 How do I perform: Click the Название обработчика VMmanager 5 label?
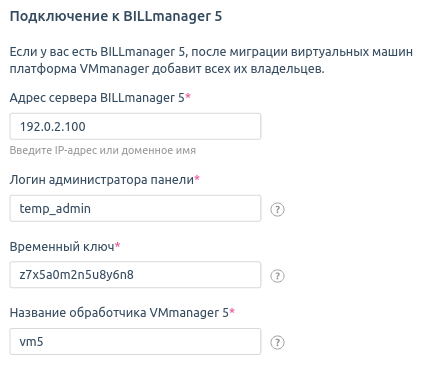tap(119, 313)
